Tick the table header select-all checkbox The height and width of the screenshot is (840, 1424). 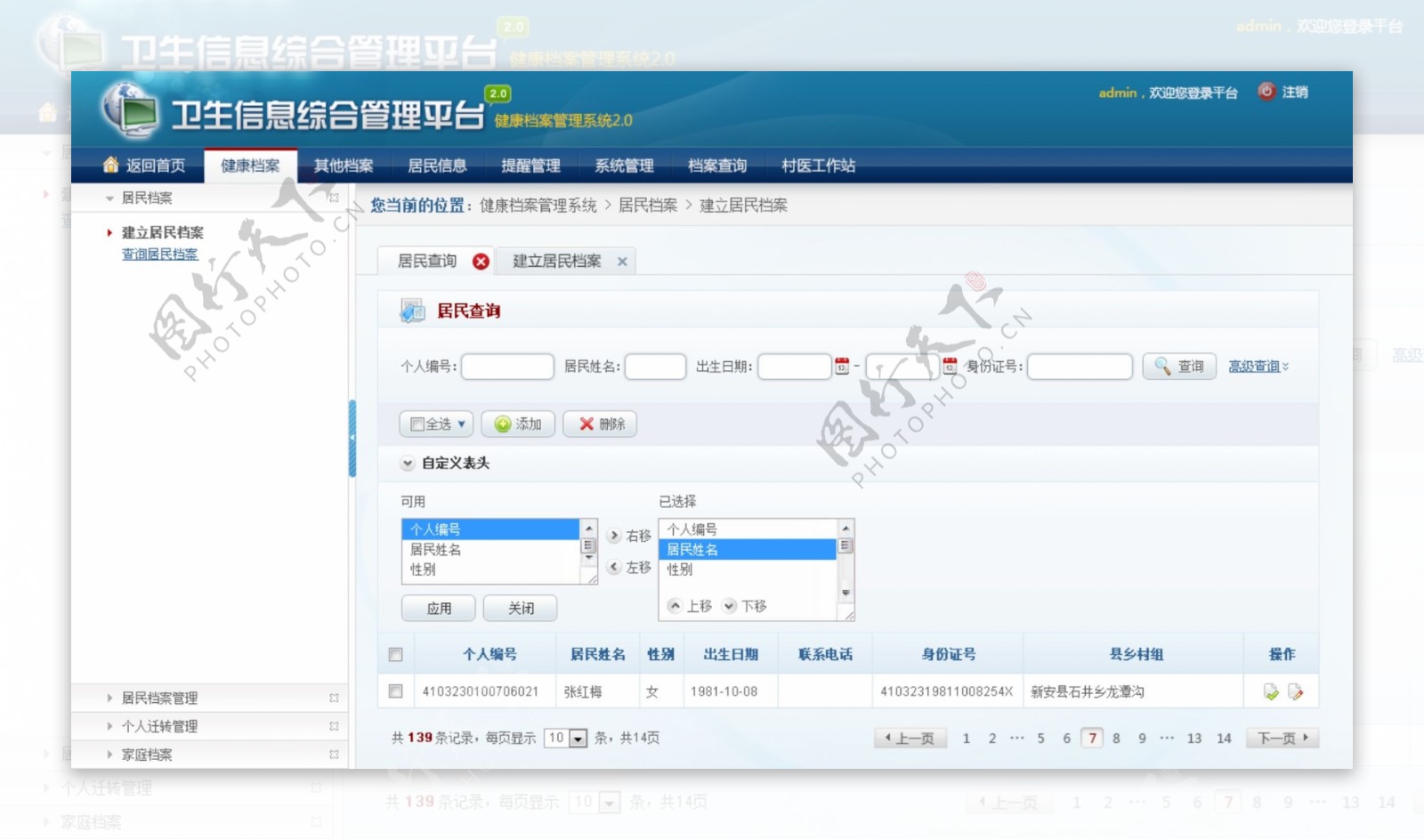coord(396,655)
